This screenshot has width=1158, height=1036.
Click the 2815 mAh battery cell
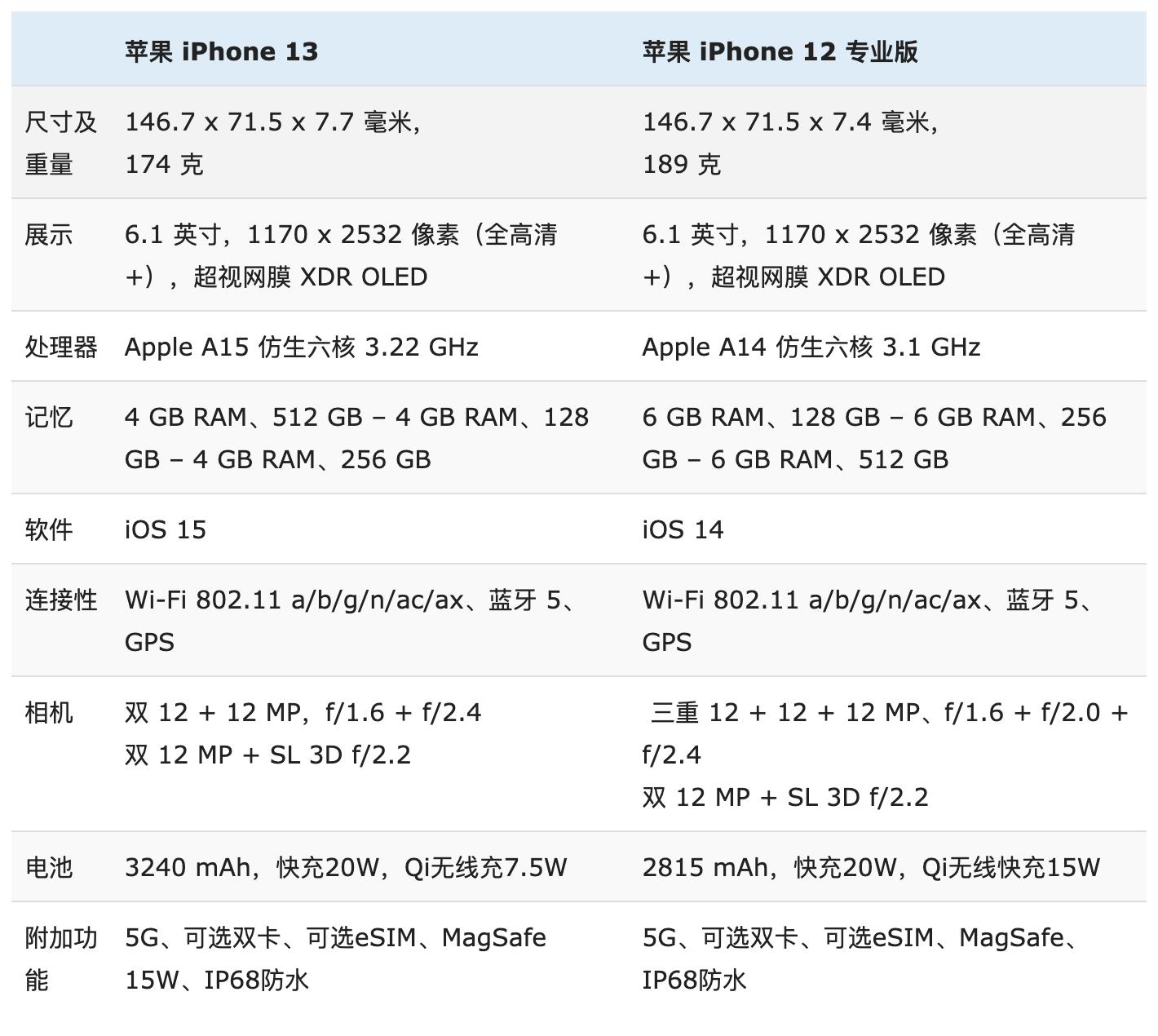click(872, 867)
